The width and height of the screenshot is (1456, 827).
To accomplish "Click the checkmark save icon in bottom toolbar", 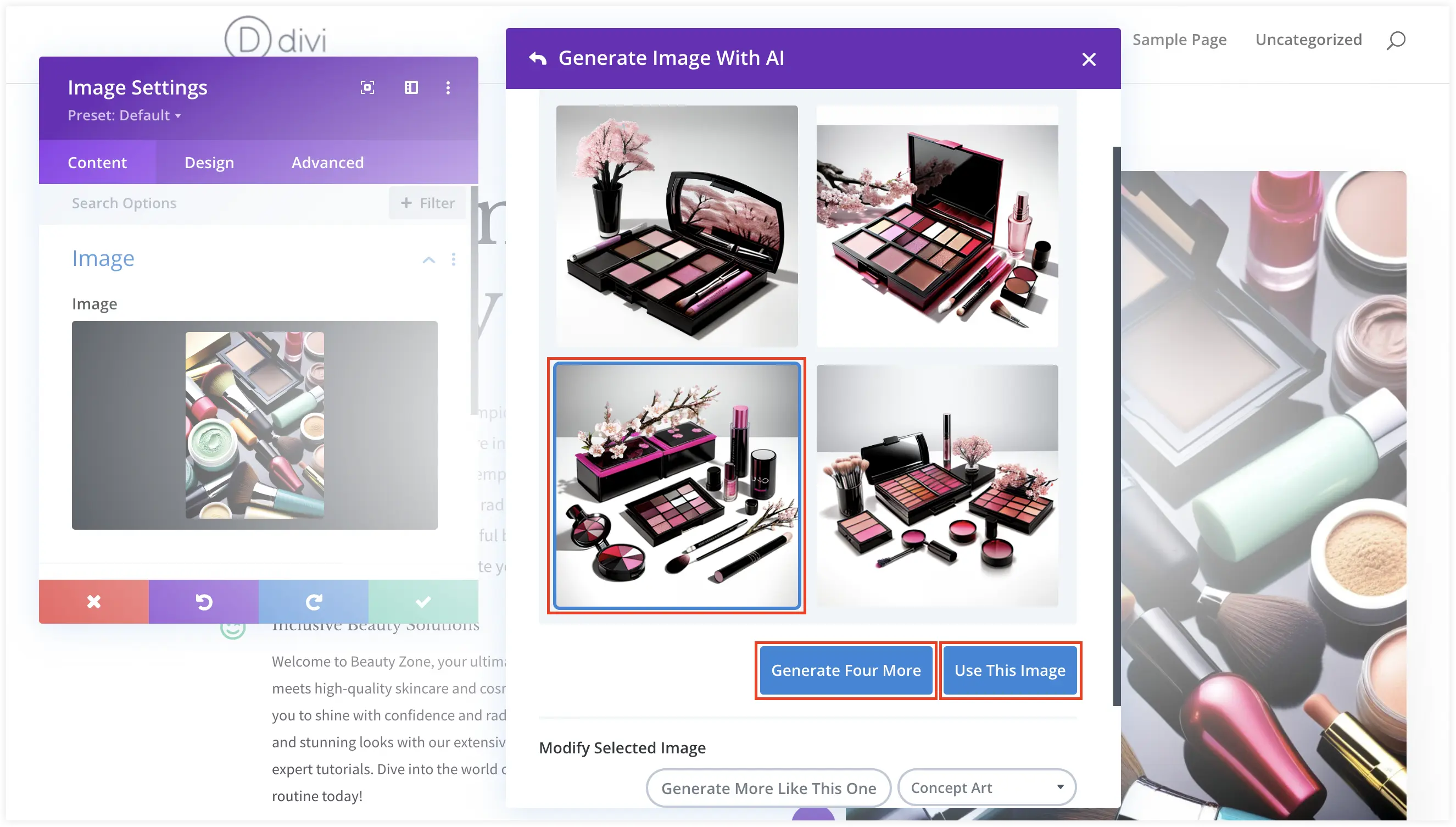I will point(422,601).
